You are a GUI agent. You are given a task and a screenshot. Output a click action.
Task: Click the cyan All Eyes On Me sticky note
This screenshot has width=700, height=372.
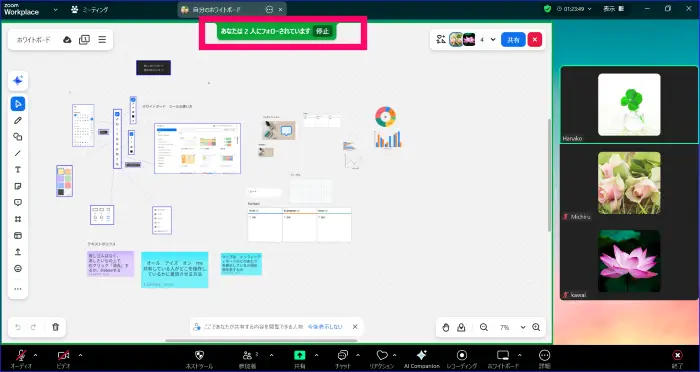click(x=175, y=270)
